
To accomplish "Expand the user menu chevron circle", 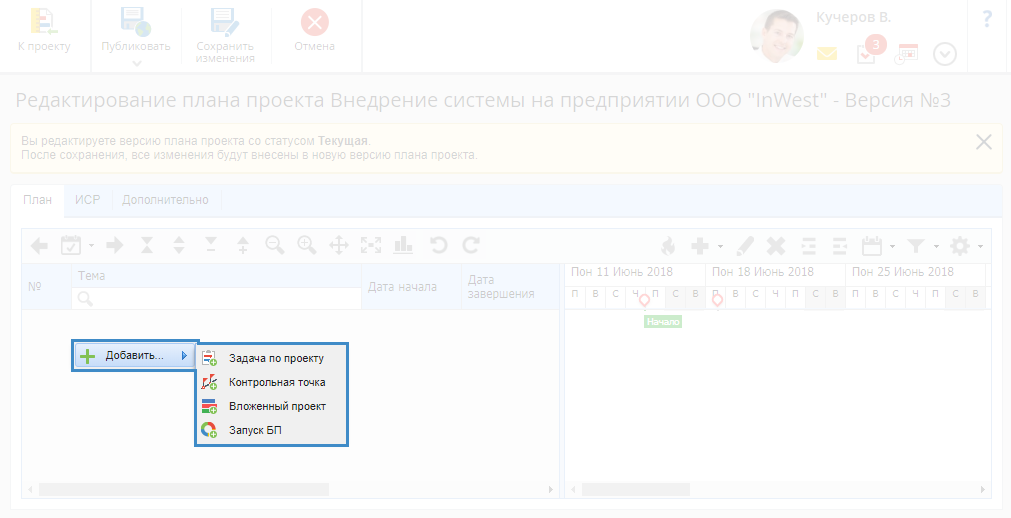I will (945, 54).
